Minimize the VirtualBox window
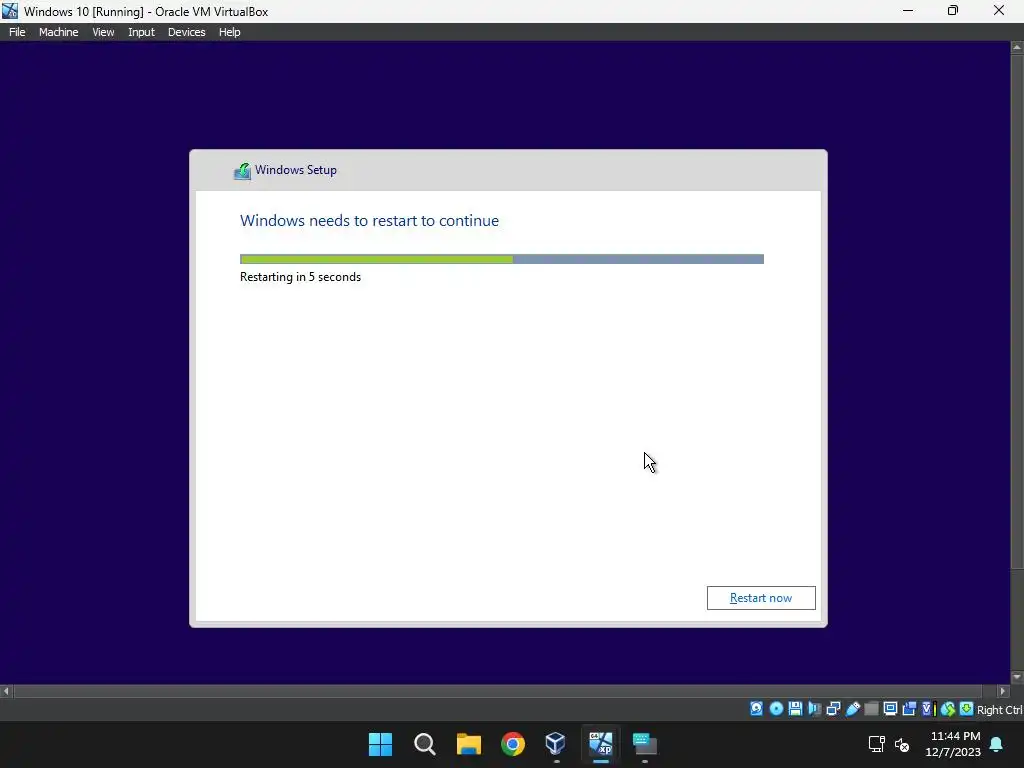The height and width of the screenshot is (768, 1024). coord(908,11)
